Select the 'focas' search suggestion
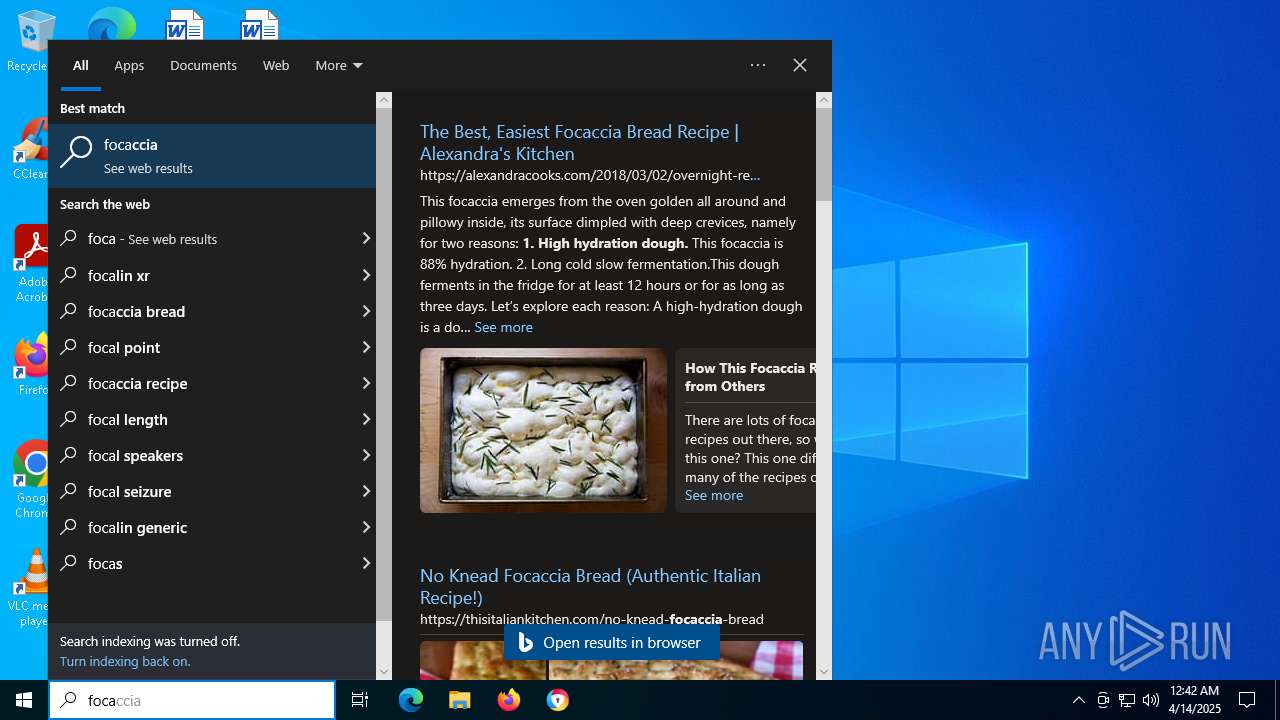 tap(212, 563)
